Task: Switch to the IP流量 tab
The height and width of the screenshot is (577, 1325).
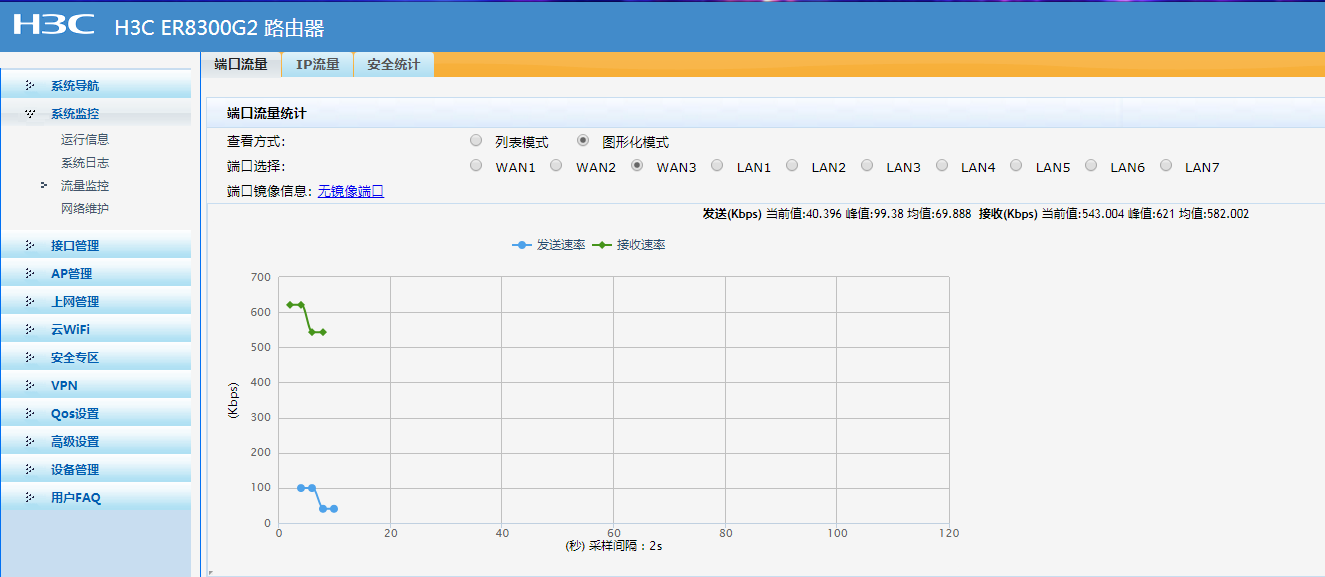Action: tap(317, 64)
